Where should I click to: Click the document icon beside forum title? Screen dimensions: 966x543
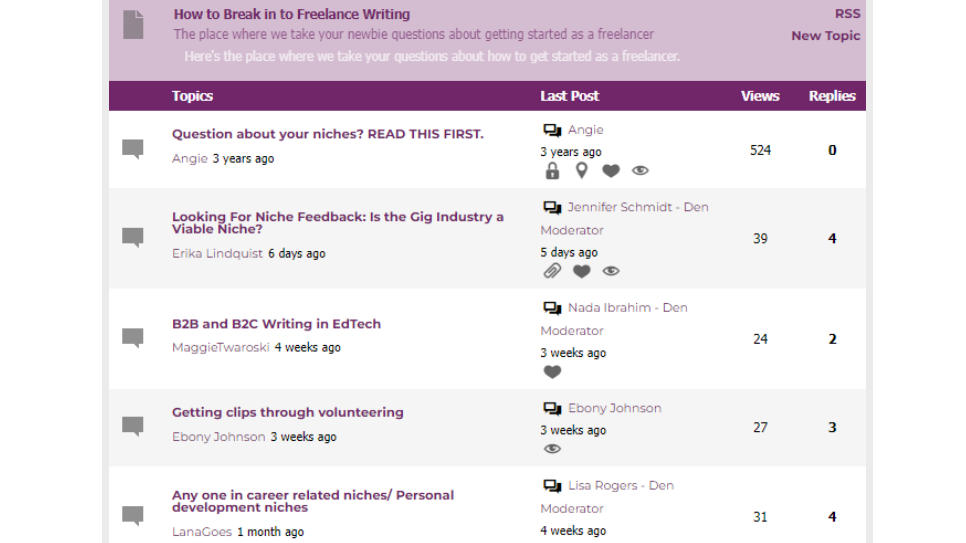tap(133, 24)
